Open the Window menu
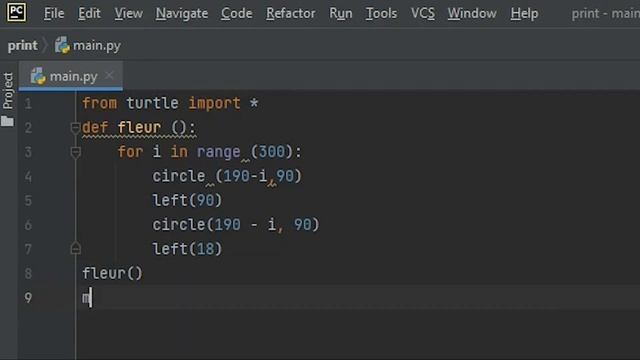Viewport: 640px width, 360px height. pyautogui.click(x=472, y=13)
